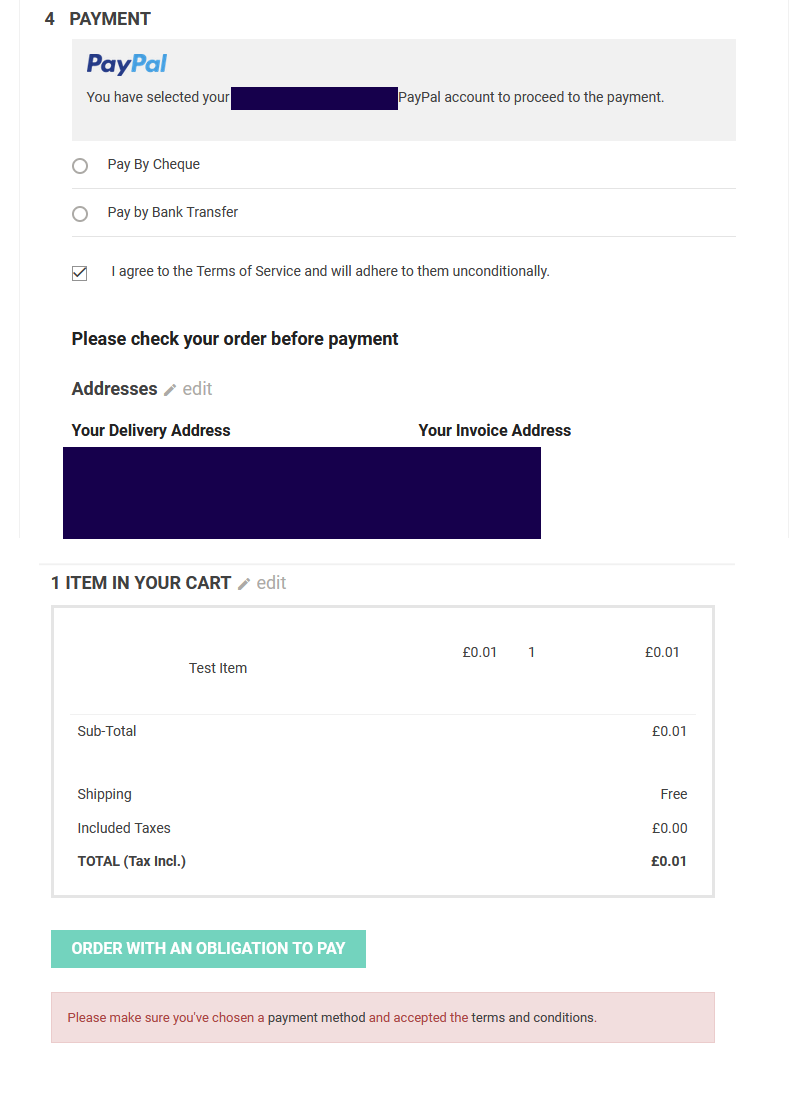Click the TOTAL (Tax Incl.) label
The width and height of the screenshot is (800, 1100).
[132, 861]
